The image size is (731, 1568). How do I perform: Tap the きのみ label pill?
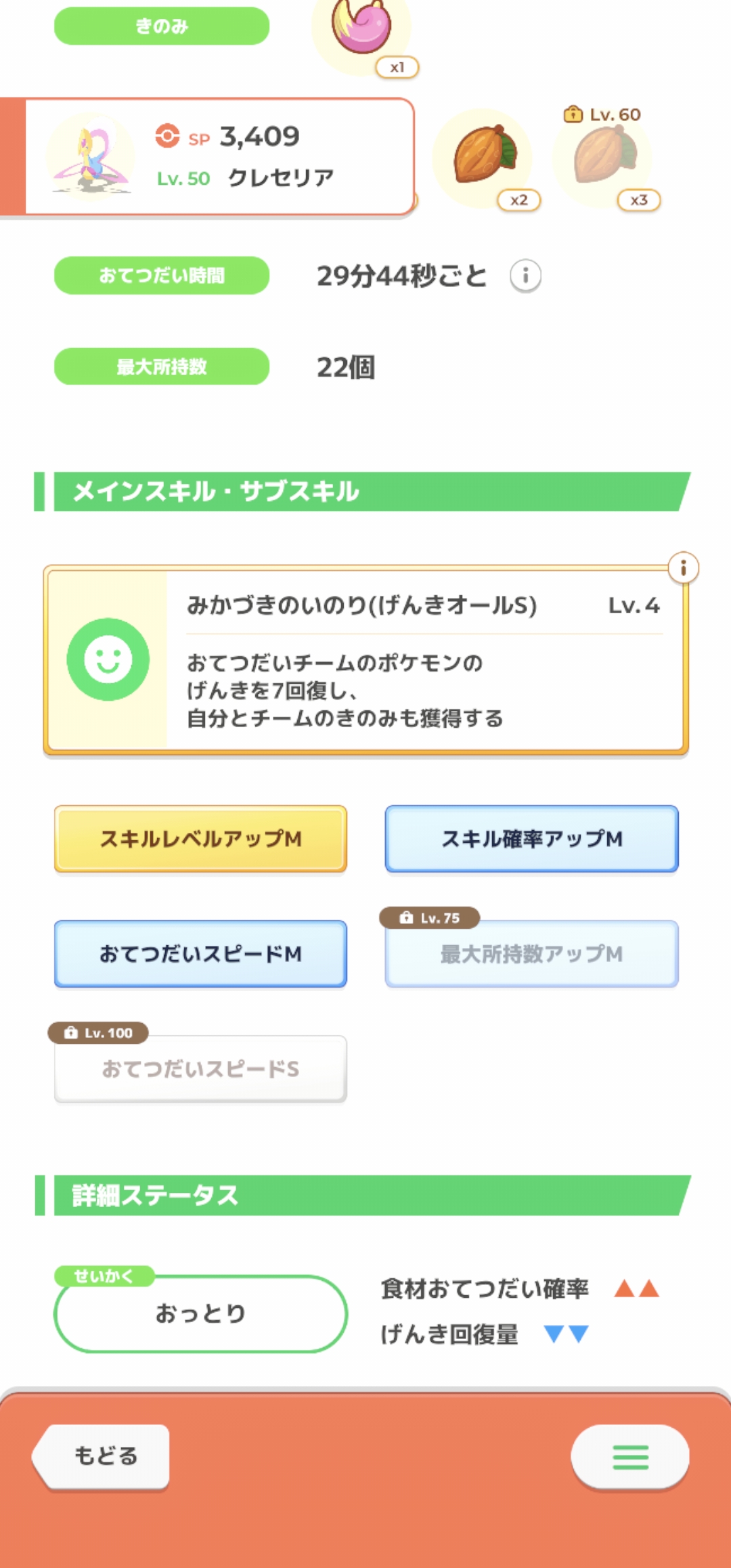[x=162, y=26]
